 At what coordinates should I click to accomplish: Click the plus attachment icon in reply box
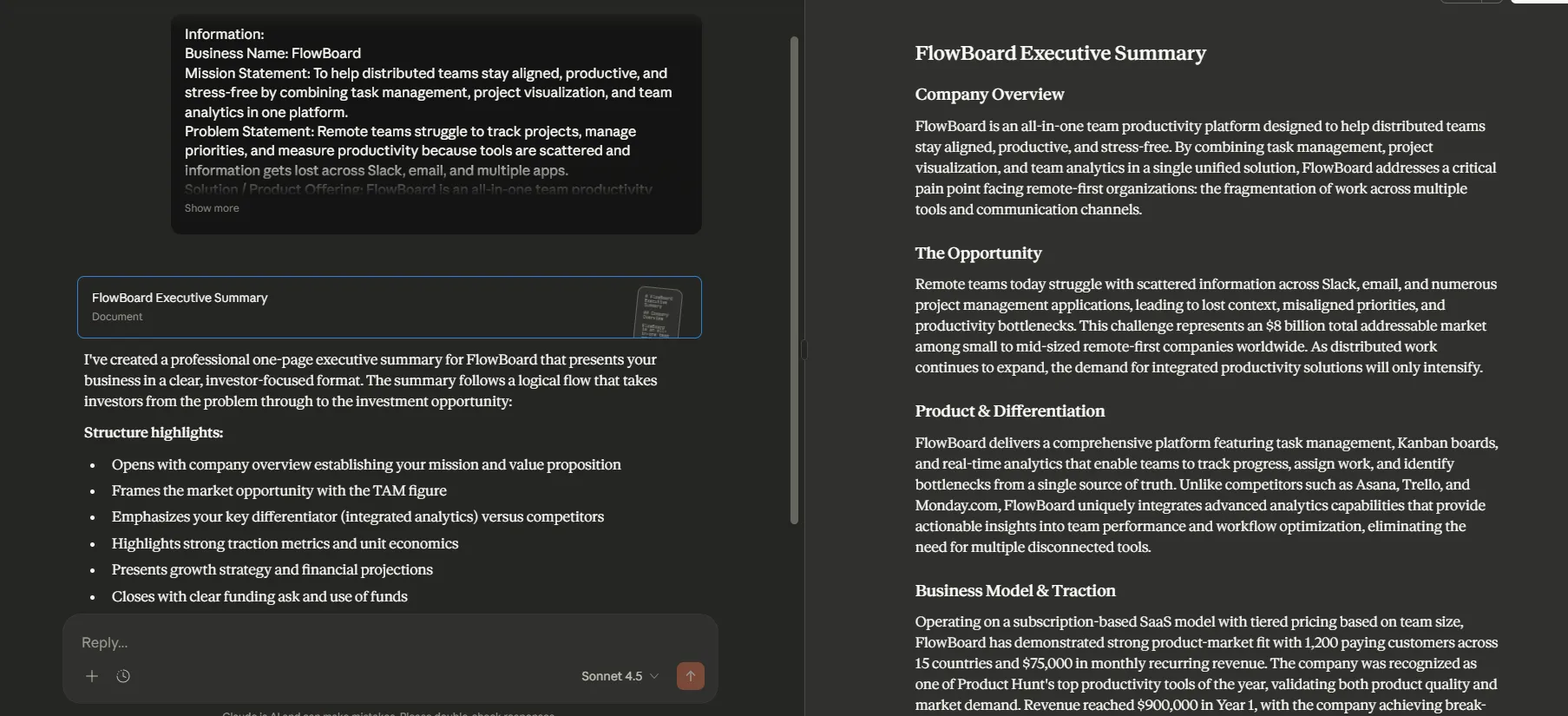pyautogui.click(x=92, y=676)
